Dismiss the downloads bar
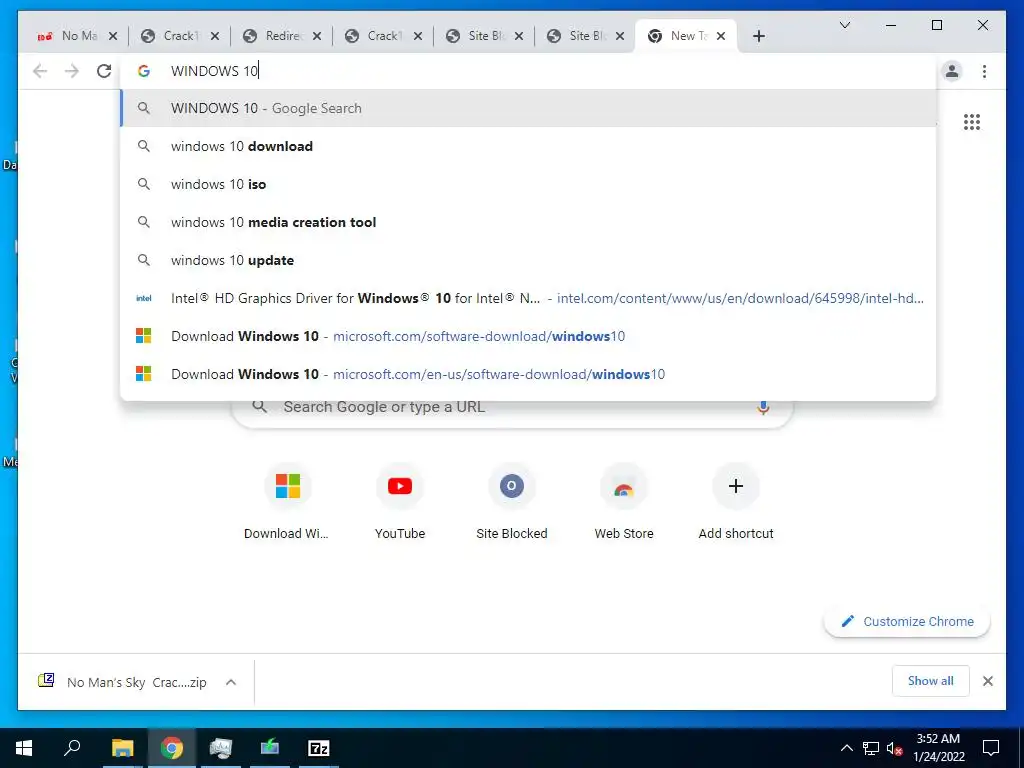This screenshot has height=768, width=1024. point(987,681)
